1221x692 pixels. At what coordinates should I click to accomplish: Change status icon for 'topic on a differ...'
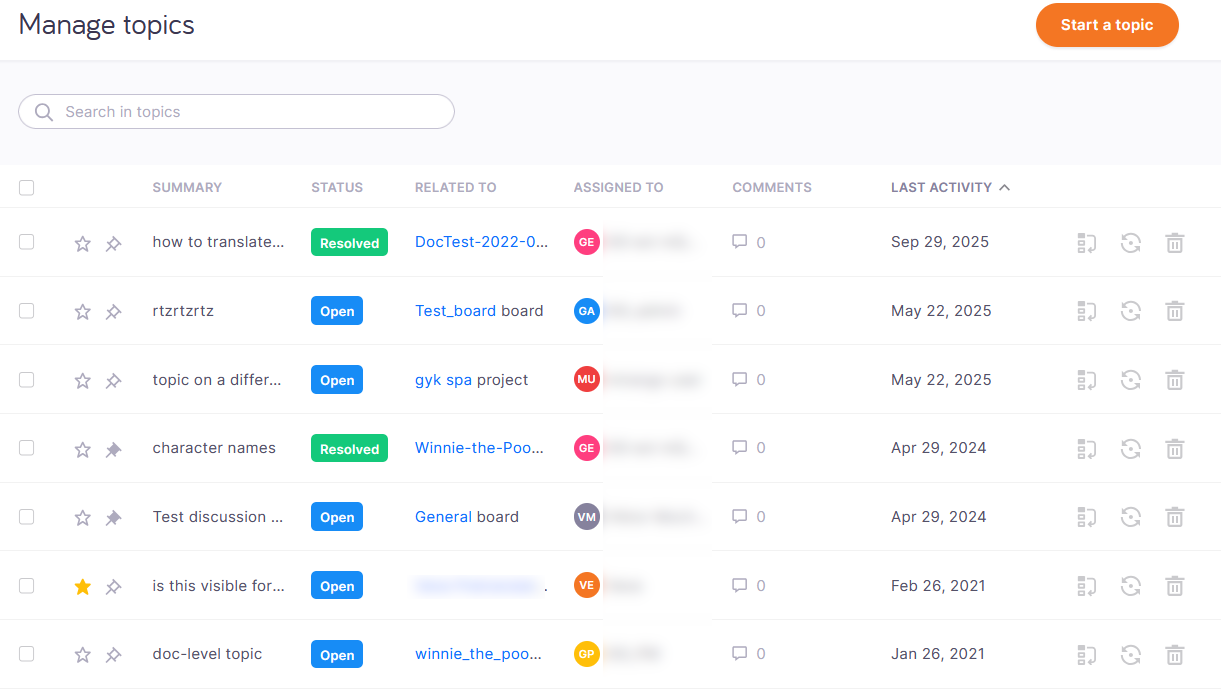[1131, 380]
